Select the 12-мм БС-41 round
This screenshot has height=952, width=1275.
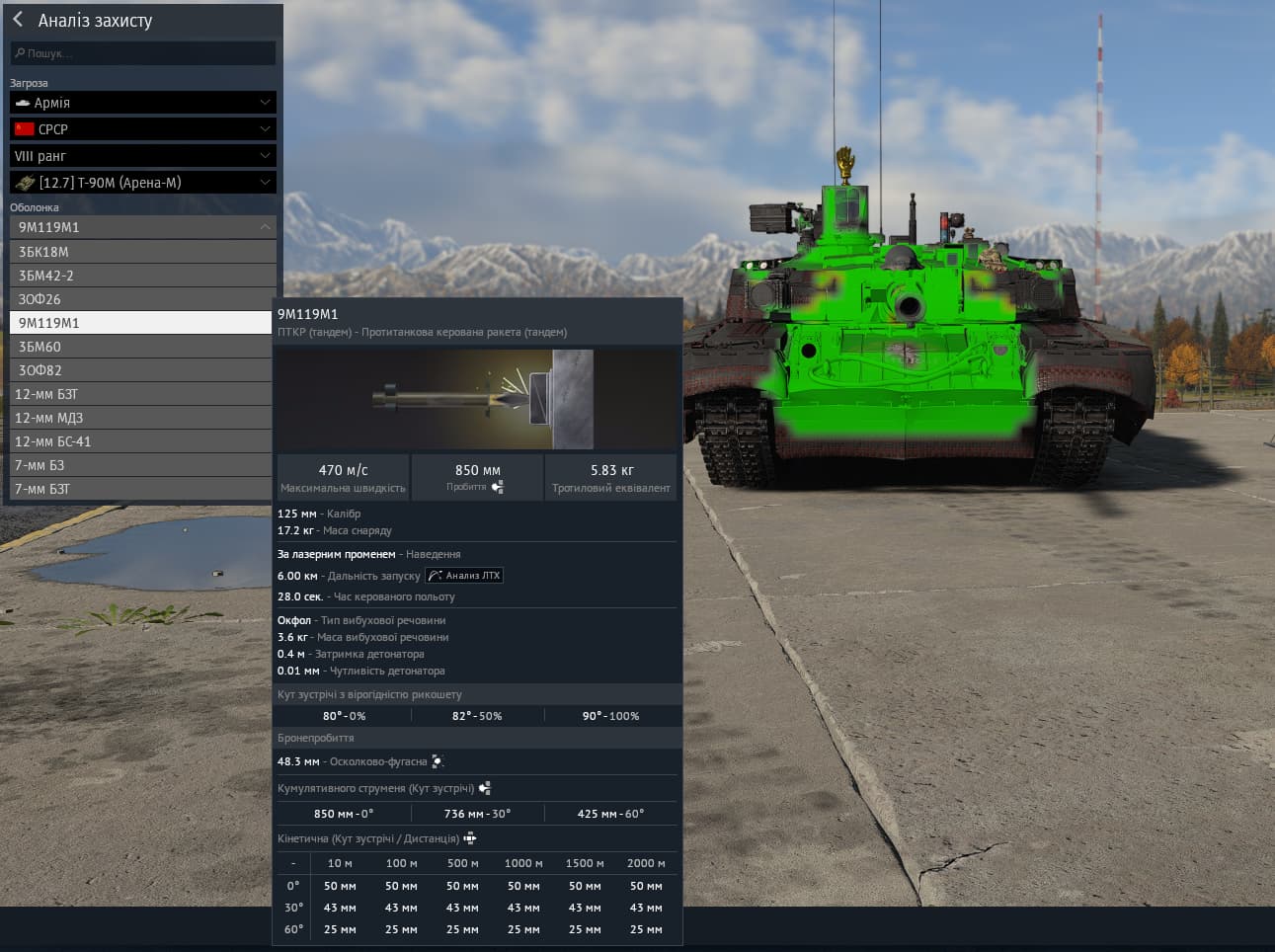coord(141,441)
